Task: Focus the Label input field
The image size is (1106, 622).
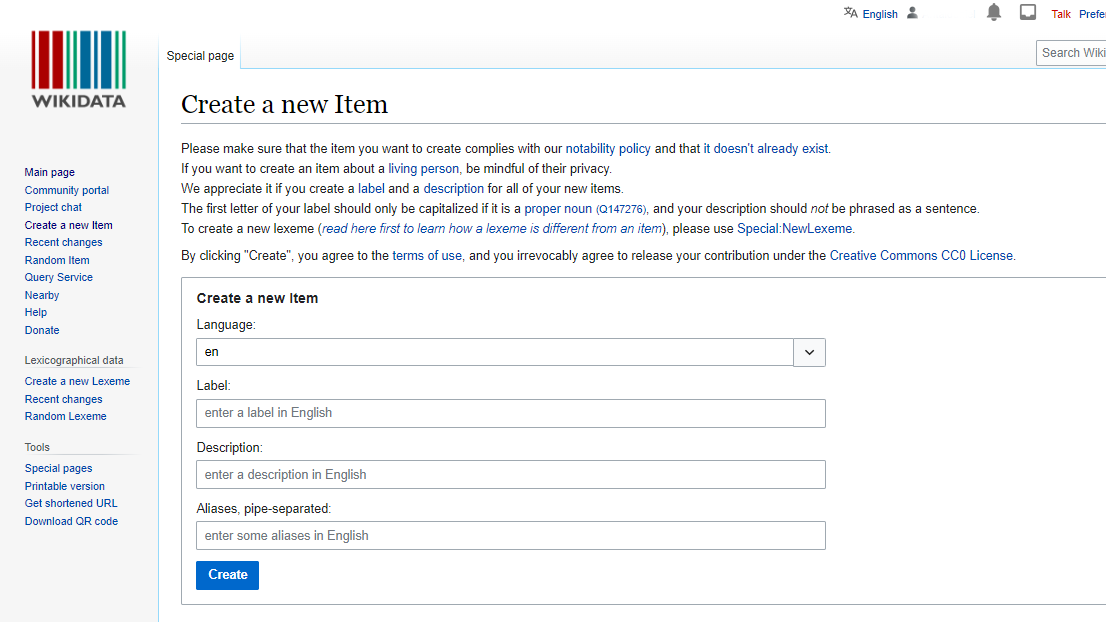Action: point(510,413)
